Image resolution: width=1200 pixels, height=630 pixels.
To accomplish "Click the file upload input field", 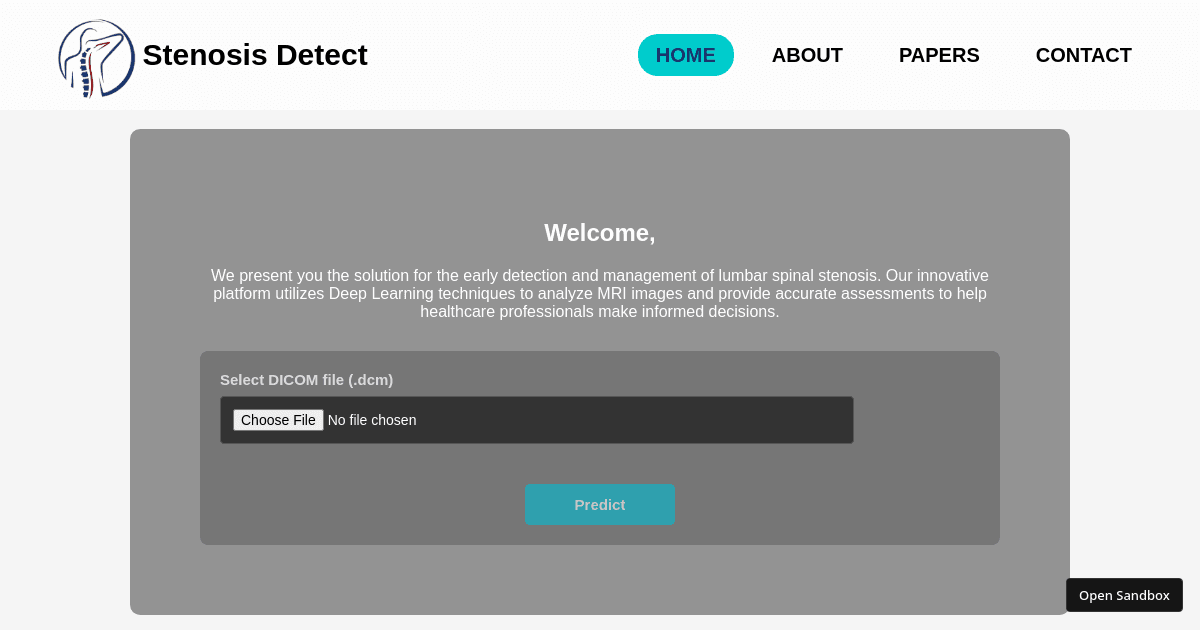I will 537,419.
